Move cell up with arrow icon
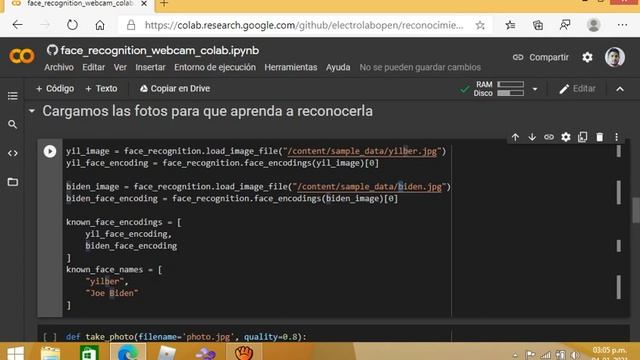 point(515,137)
